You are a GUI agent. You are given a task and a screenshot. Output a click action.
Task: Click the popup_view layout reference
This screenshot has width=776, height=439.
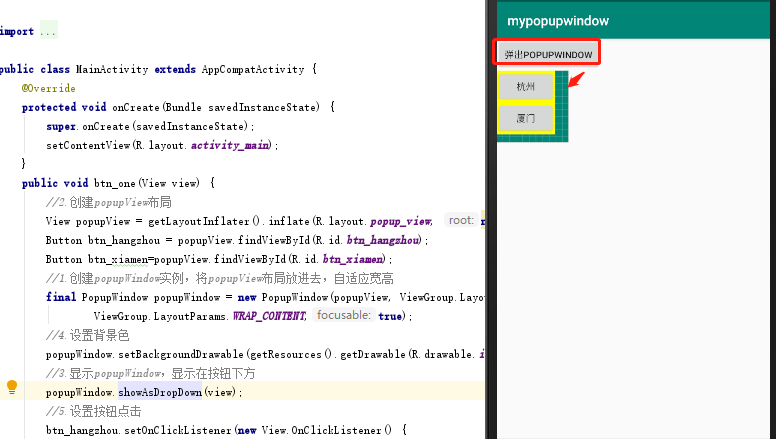coord(401,221)
